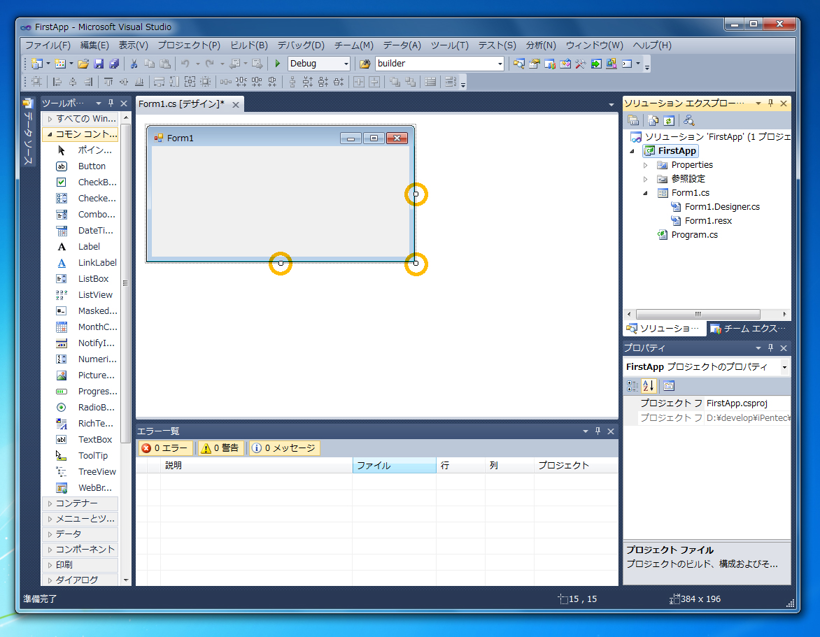Click the 0 エラー filter button

click(x=166, y=448)
